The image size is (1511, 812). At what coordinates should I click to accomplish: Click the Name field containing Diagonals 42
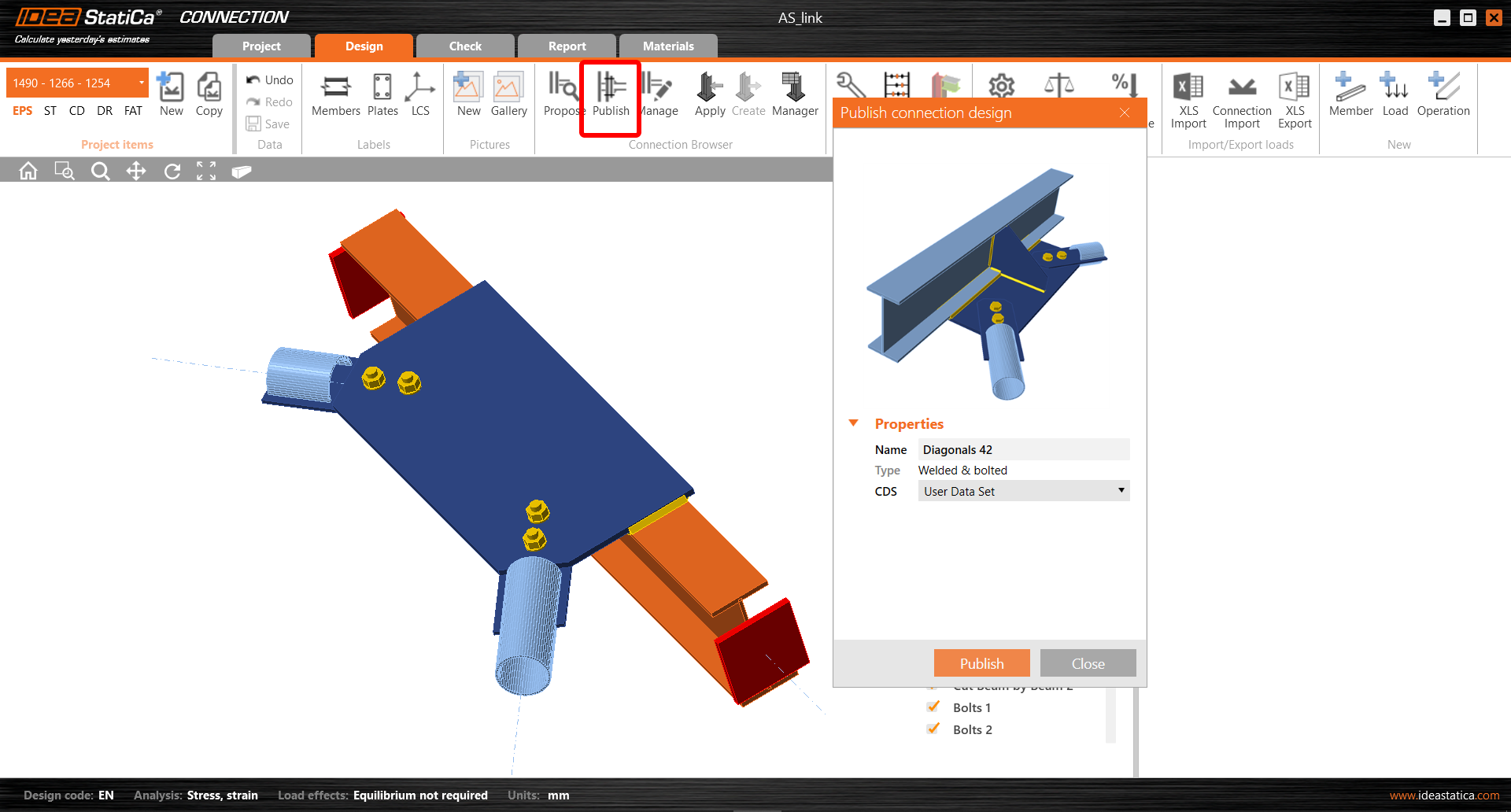[x=1023, y=449]
